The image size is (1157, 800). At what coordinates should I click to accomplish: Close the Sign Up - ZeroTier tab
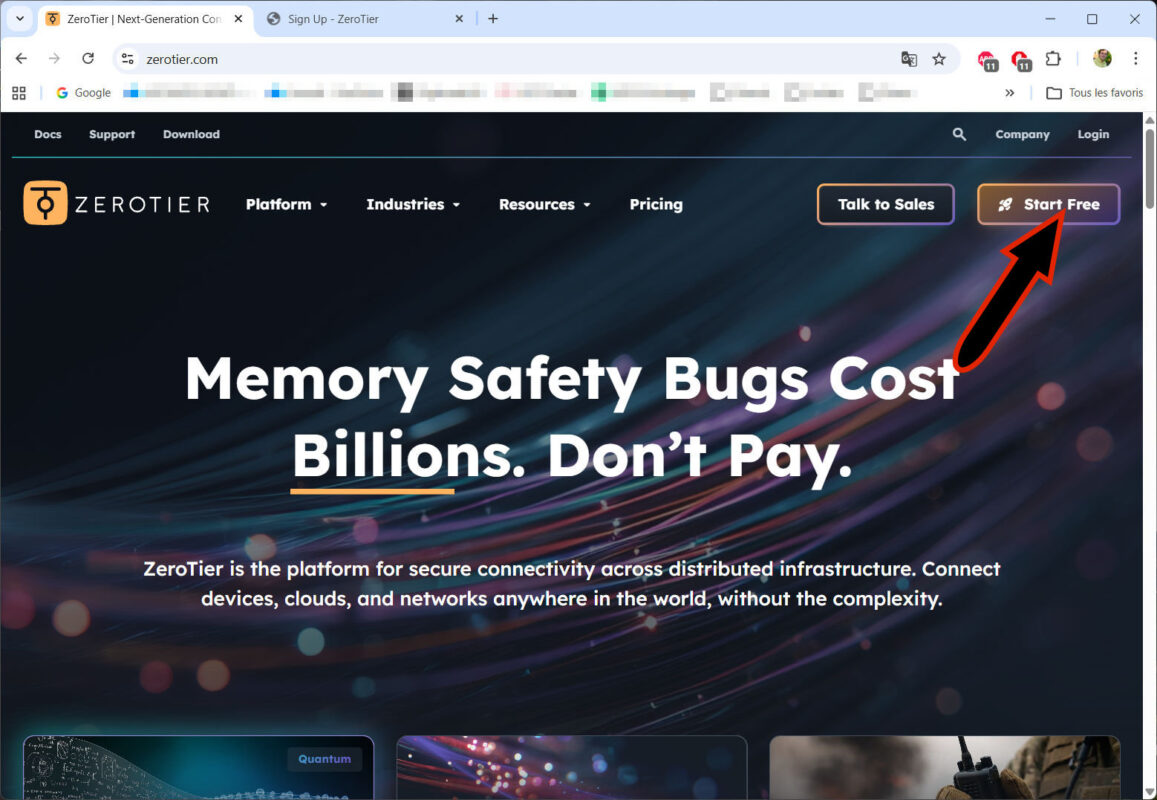459,18
